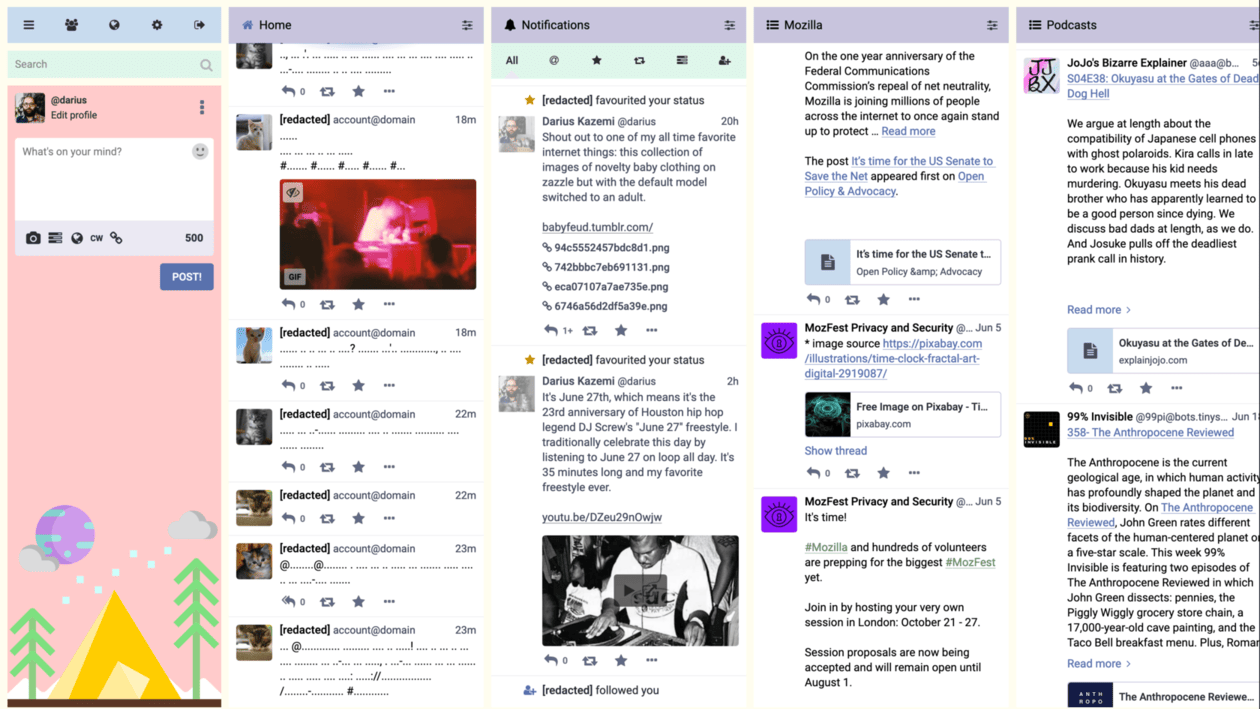Open more options on the DJ Screw post
Viewport: 1260px width, 709px height.
pos(652,660)
